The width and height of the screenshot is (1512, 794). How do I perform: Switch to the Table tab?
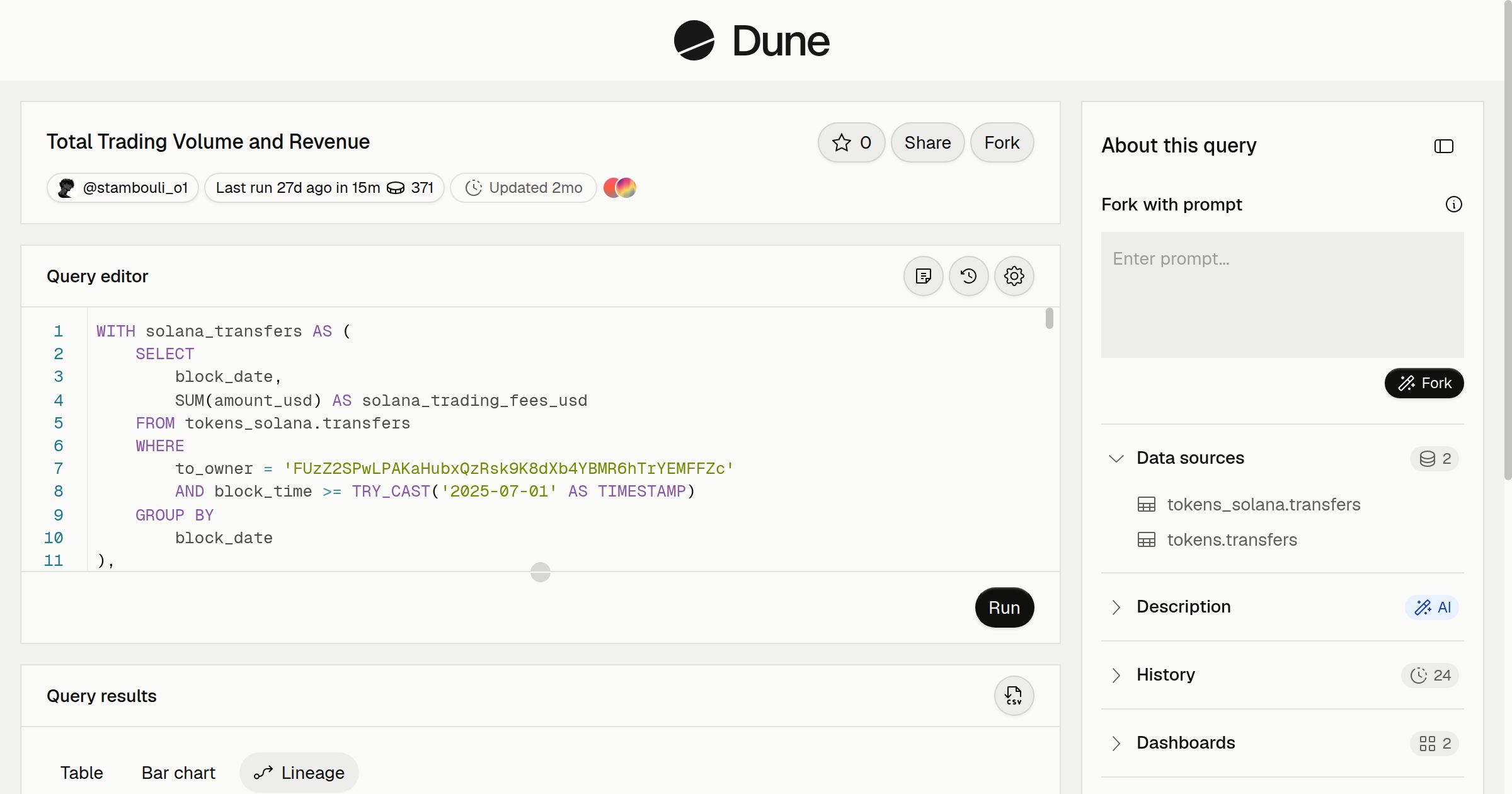[82, 773]
